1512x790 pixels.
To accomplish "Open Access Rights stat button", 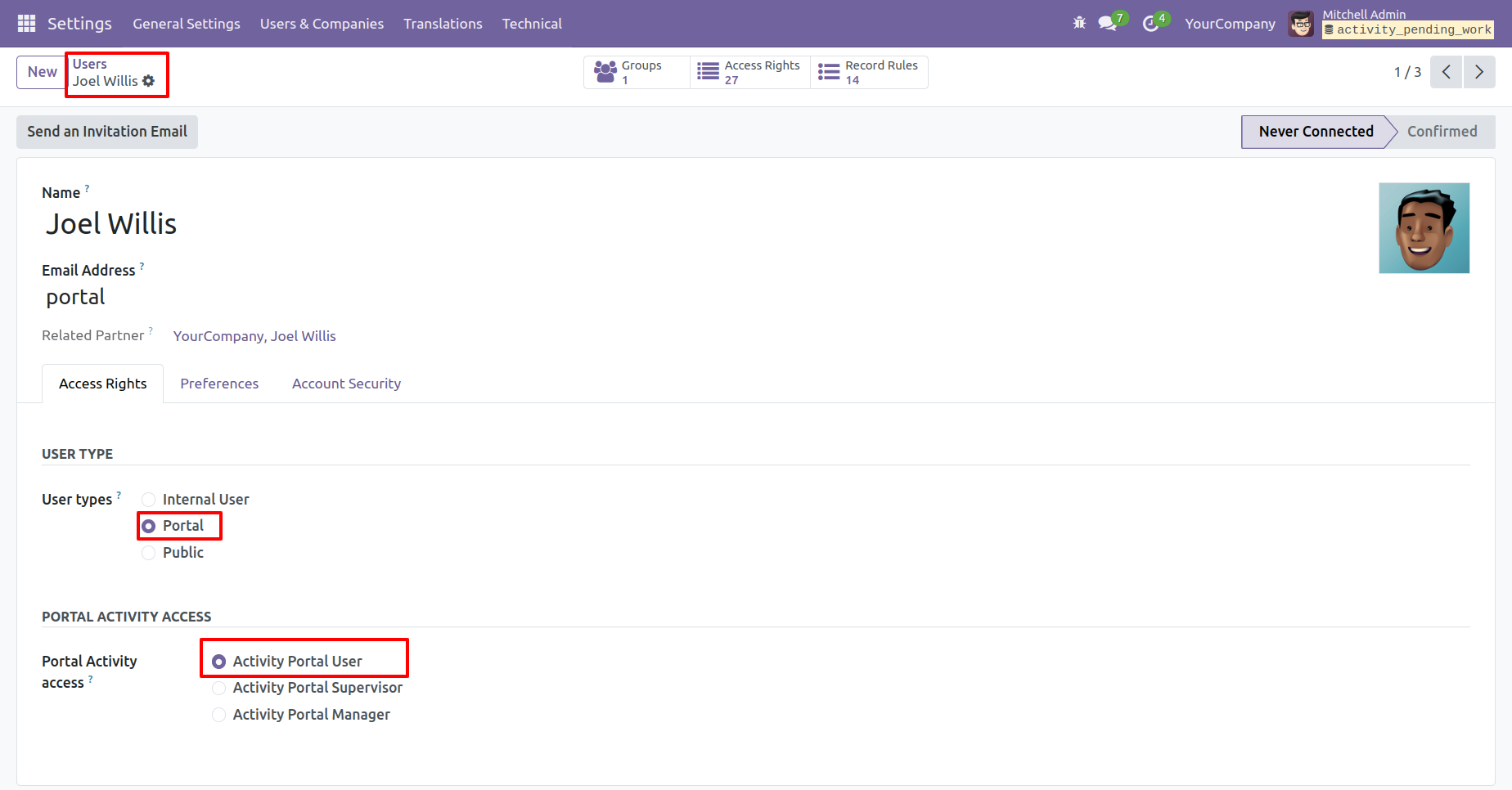I will 750,72.
